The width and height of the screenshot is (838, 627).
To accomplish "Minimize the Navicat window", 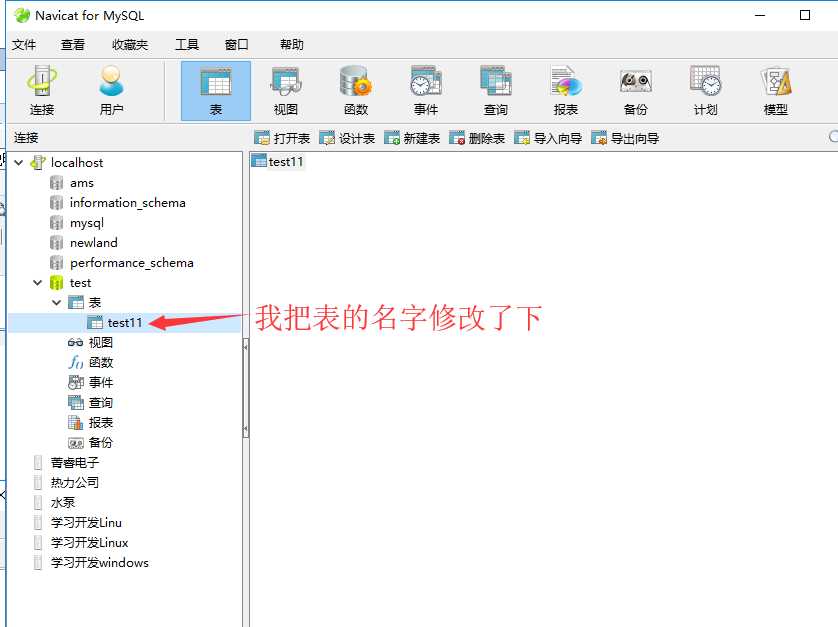I will click(760, 15).
